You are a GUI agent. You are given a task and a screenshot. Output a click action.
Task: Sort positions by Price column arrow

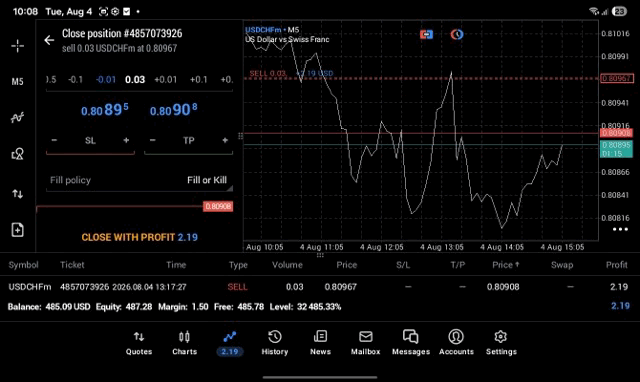click(x=505, y=265)
